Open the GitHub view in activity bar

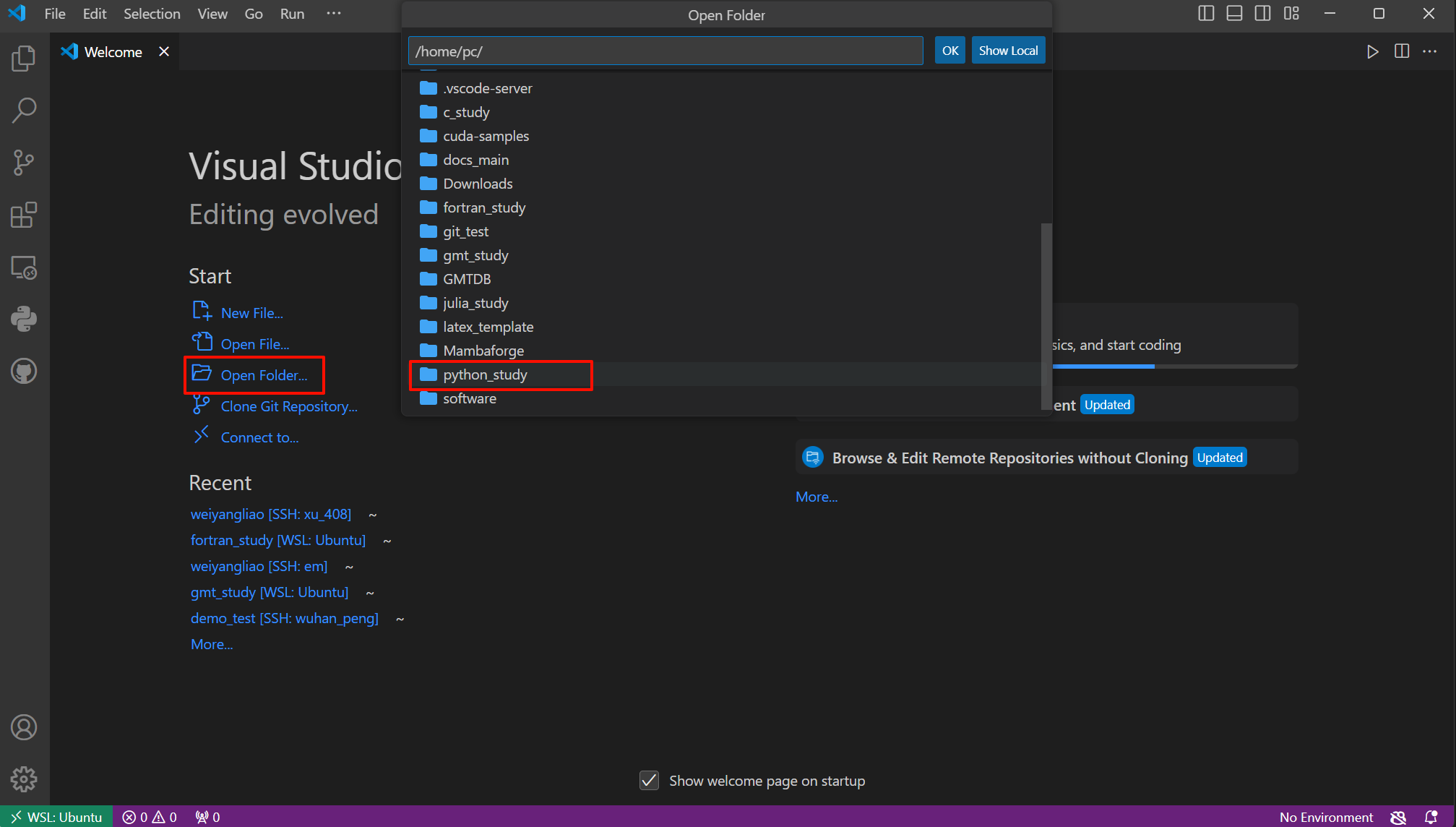tap(24, 371)
